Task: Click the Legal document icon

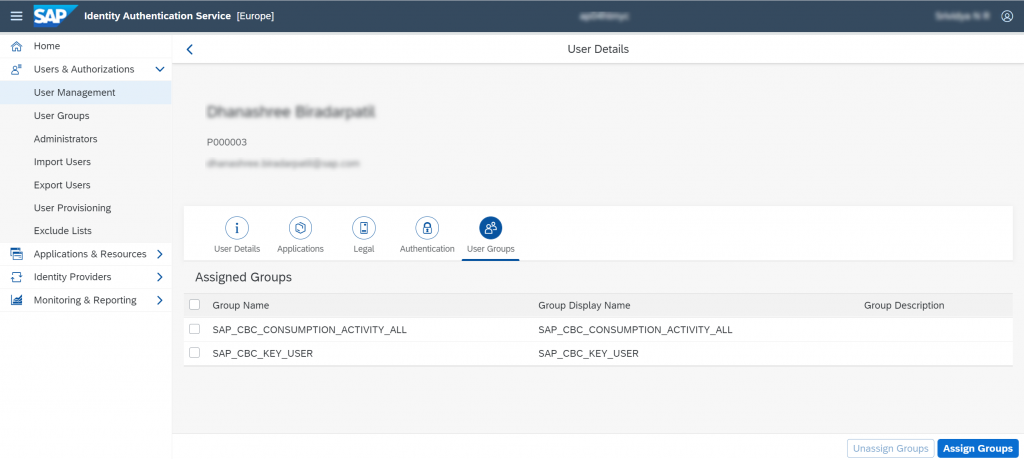Action: tap(364, 228)
